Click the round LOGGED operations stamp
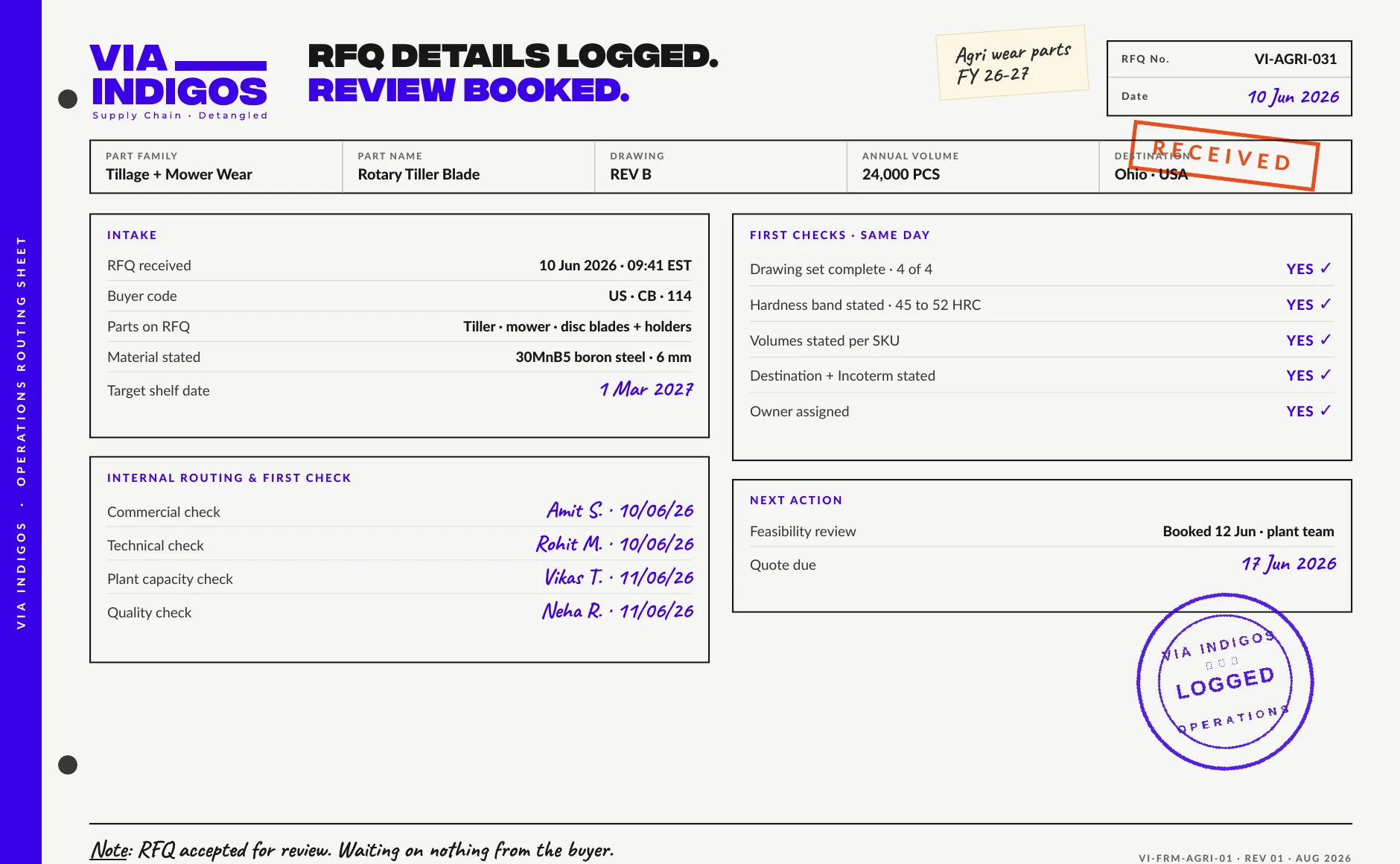 [1225, 682]
